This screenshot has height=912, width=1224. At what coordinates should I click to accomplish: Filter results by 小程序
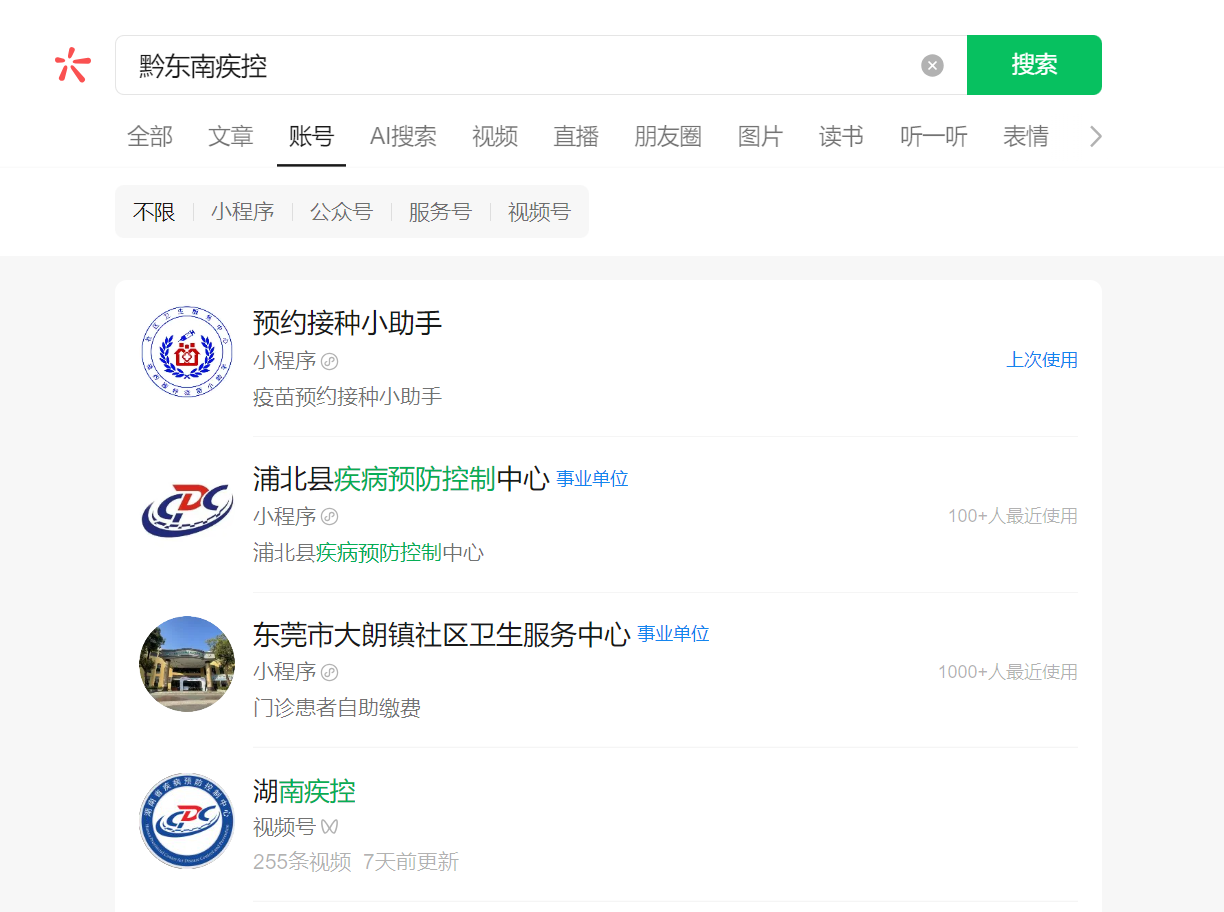[x=242, y=212]
